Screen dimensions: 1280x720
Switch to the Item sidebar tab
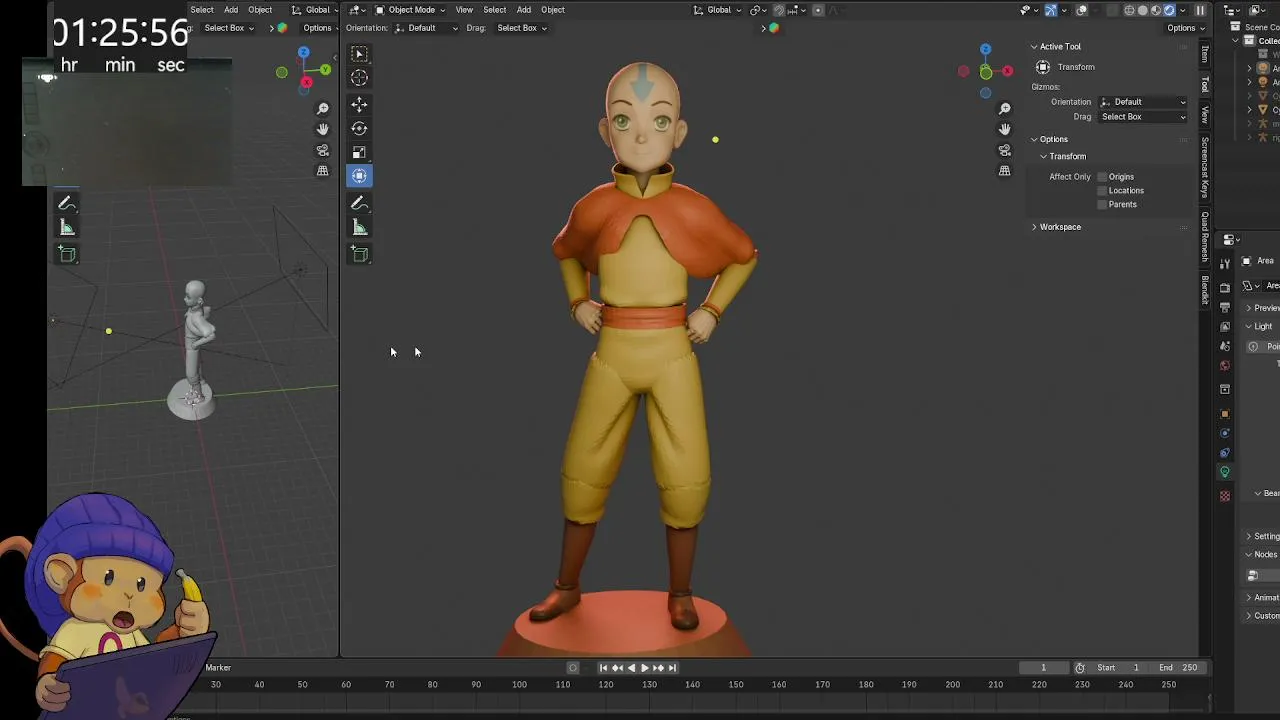pyautogui.click(x=1205, y=54)
